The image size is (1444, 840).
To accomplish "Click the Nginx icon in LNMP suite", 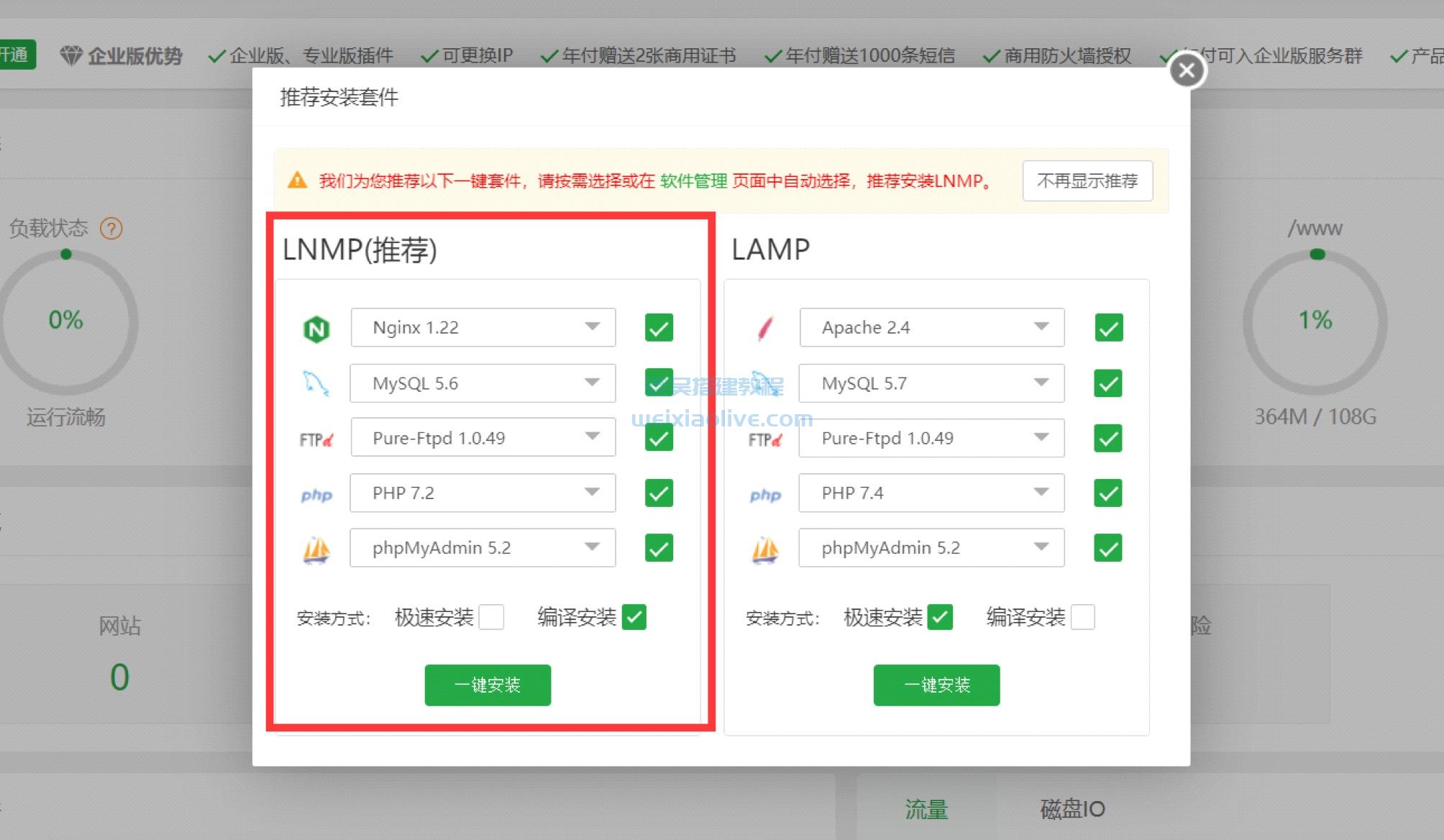I will [x=317, y=327].
